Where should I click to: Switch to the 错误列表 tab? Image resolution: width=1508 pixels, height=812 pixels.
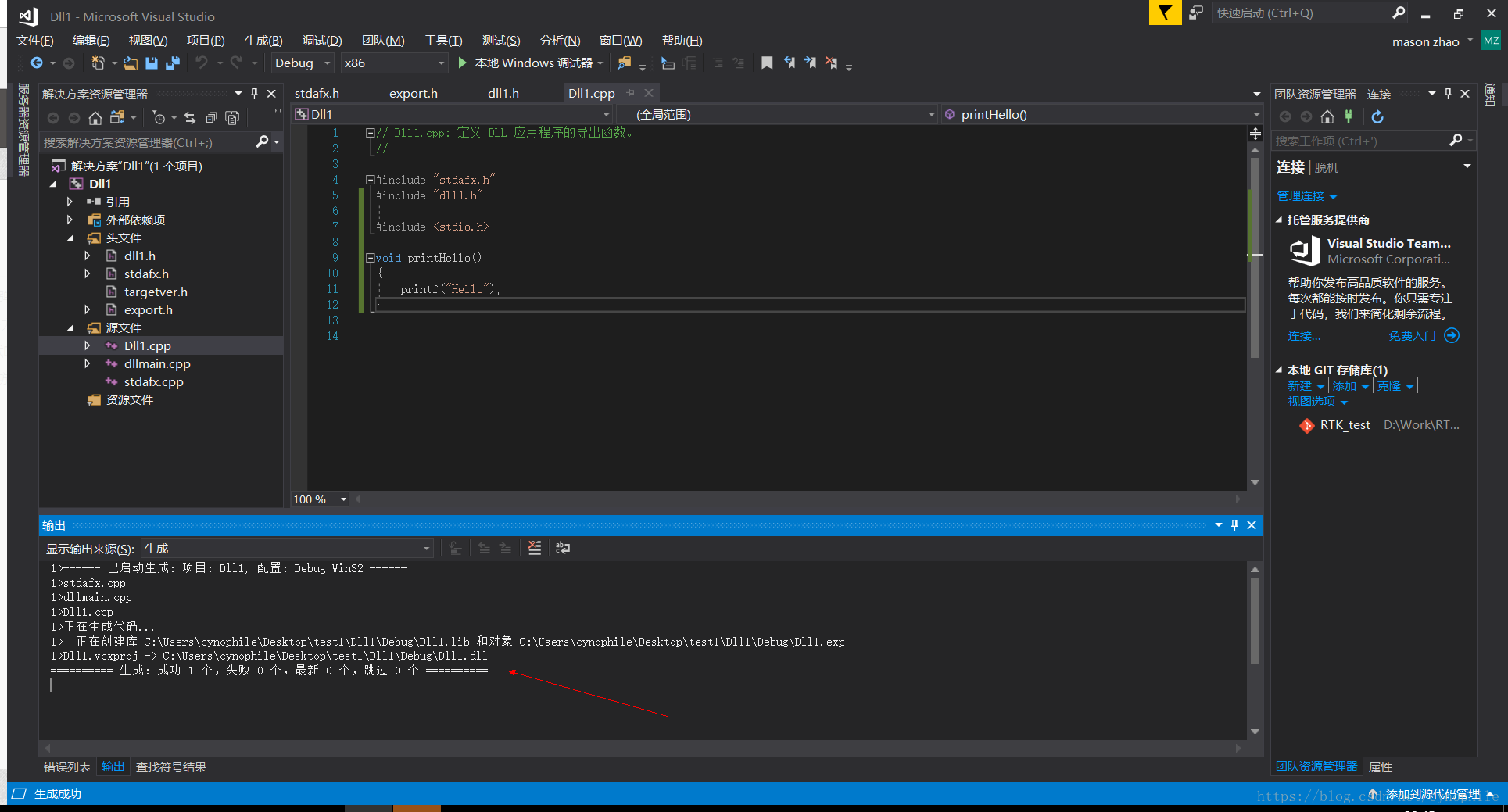67,767
